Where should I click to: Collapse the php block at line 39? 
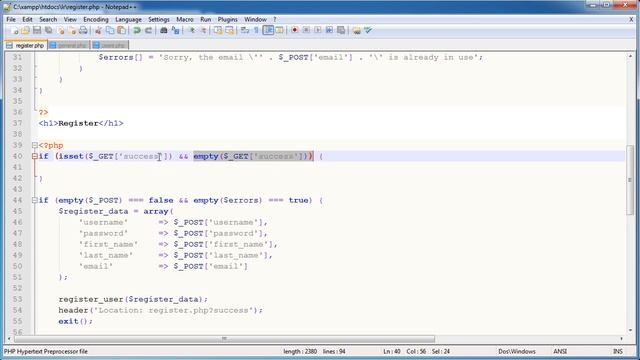35,145
